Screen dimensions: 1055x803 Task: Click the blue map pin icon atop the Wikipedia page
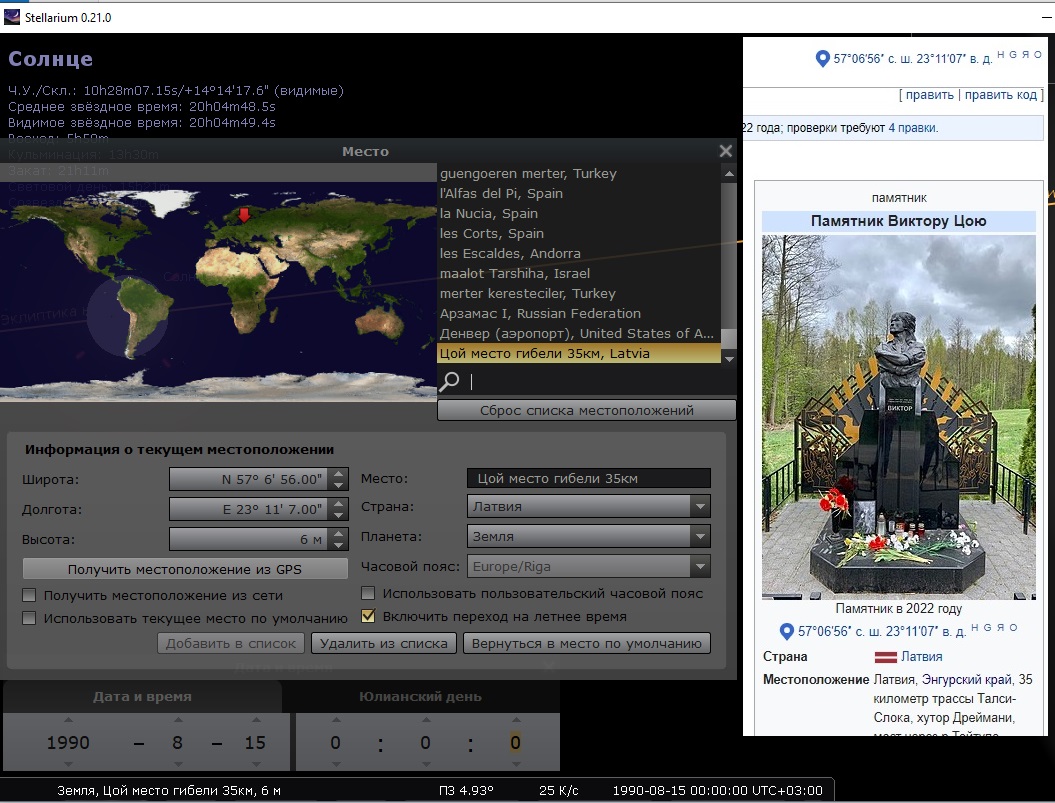(x=822, y=59)
